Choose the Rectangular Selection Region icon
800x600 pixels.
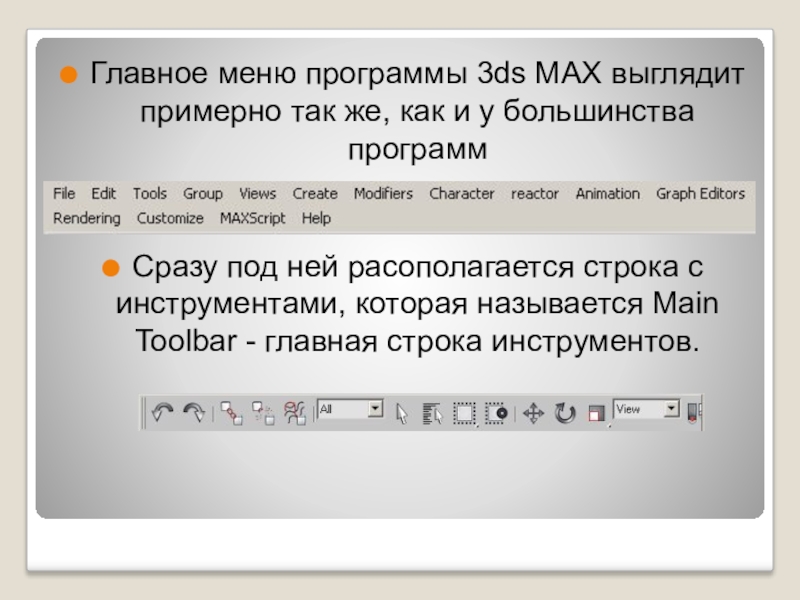(x=464, y=413)
